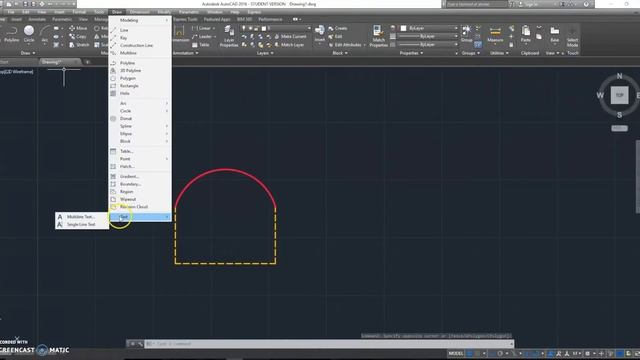Select Line from the Draw menu
Image resolution: width=640 pixels, height=360 pixels.
pos(139,30)
